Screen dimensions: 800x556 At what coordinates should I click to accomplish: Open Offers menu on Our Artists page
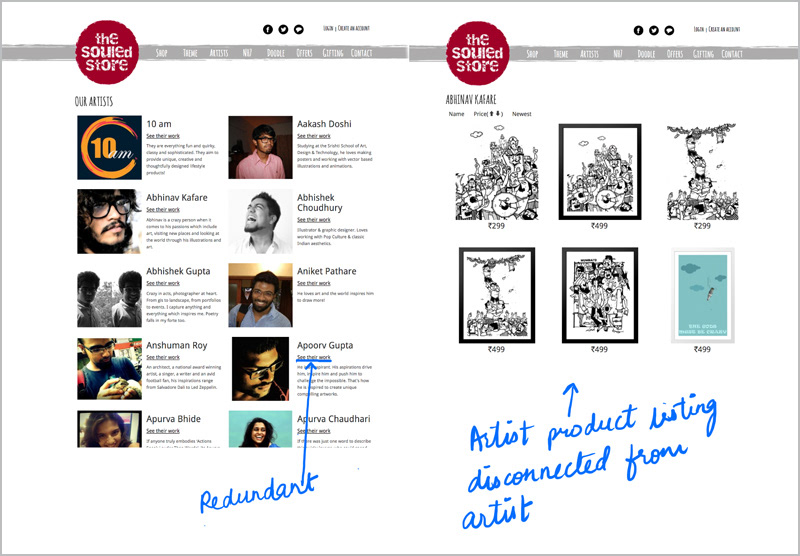[x=304, y=53]
